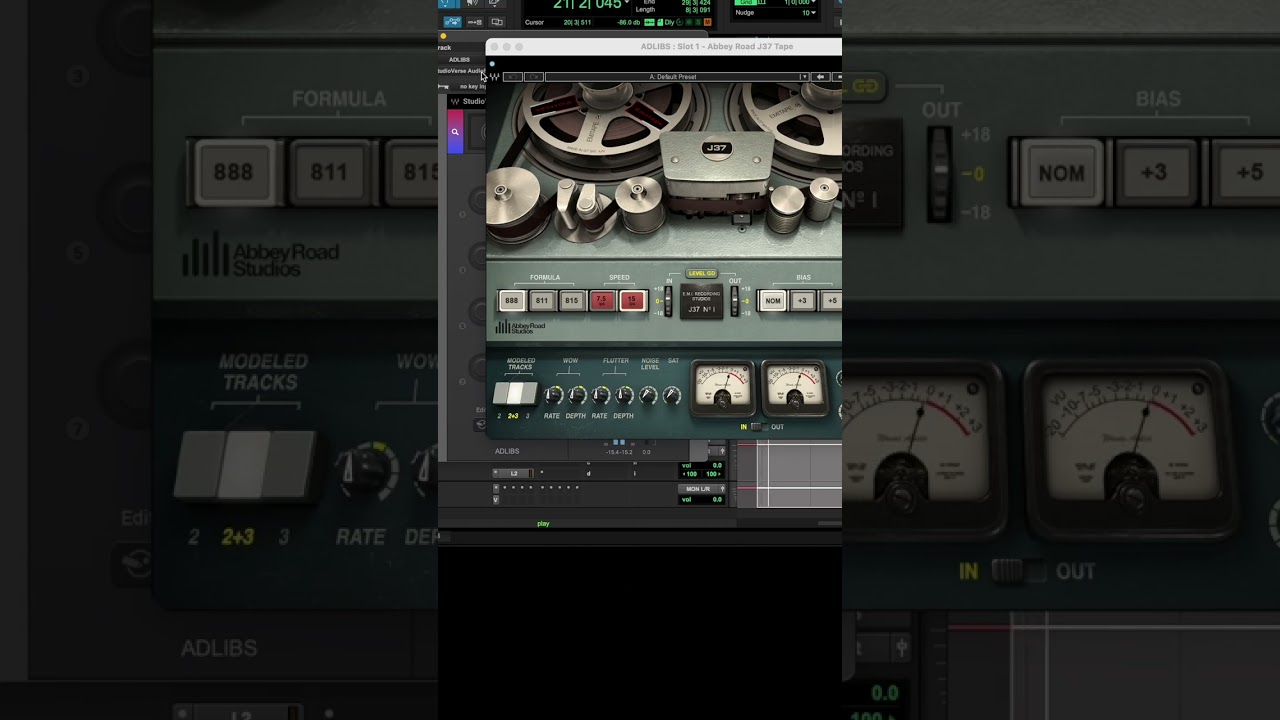Click the V button on bottom track
This screenshot has width=1280, height=720.
(x=496, y=499)
